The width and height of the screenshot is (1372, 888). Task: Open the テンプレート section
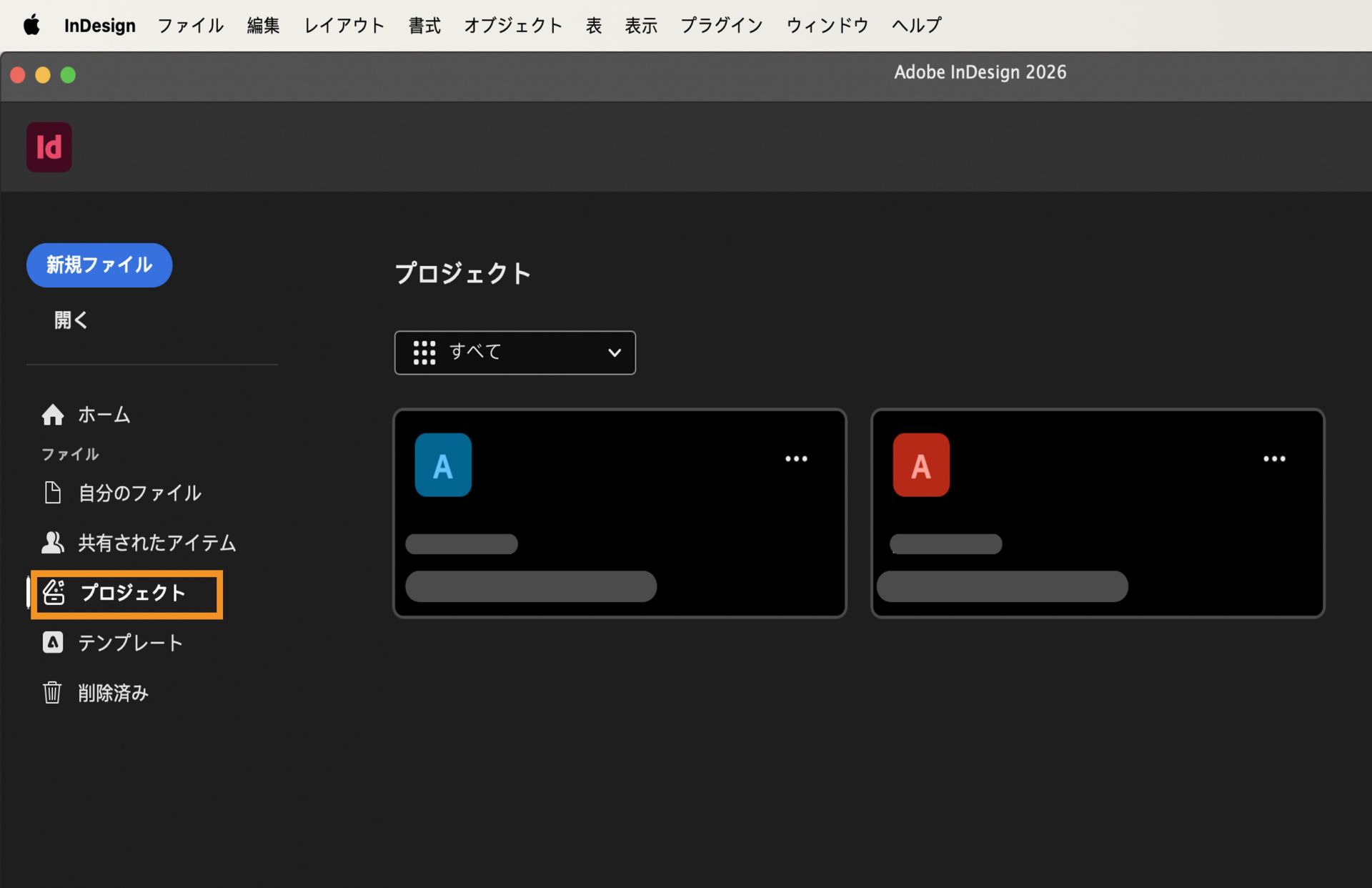[x=131, y=642]
